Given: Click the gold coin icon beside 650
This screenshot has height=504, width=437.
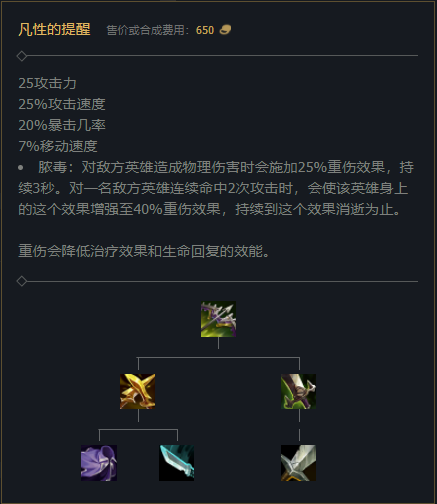Looking at the screenshot, I should point(225,30).
